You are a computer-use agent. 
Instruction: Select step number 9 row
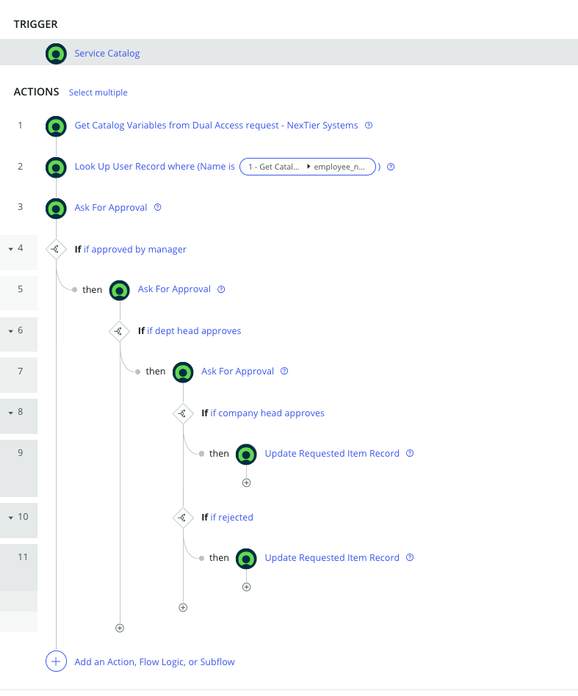[19, 468]
